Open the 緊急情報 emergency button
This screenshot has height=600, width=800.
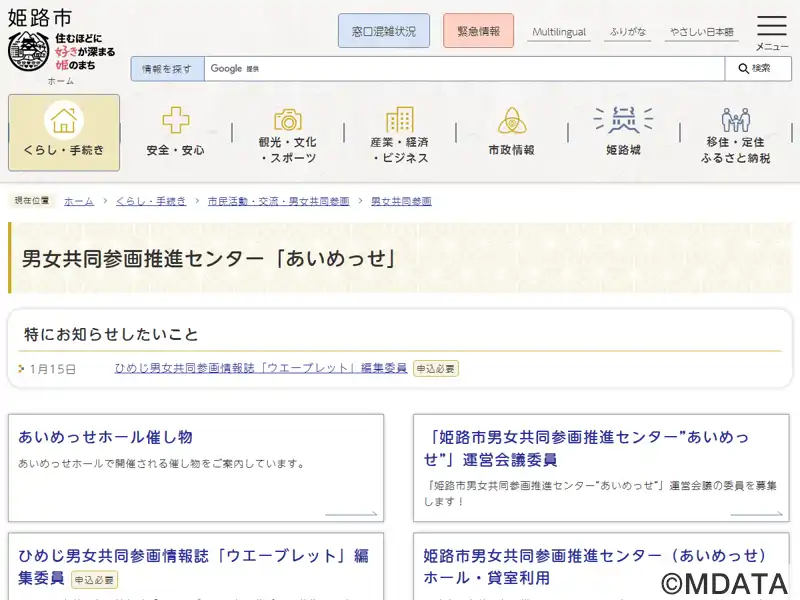[x=478, y=31]
